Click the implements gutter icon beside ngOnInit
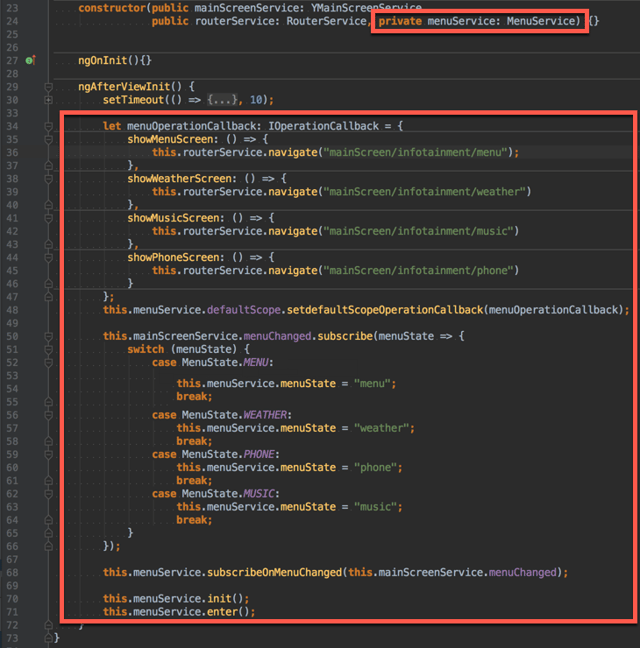 pyautogui.click(x=30, y=60)
